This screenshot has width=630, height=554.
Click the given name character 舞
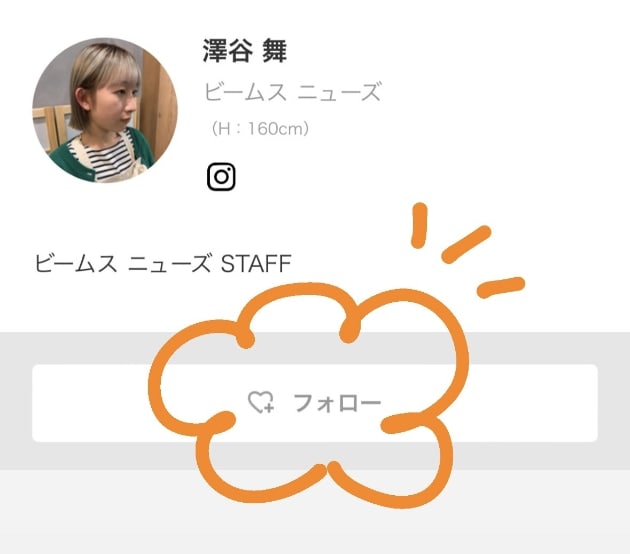274,51
